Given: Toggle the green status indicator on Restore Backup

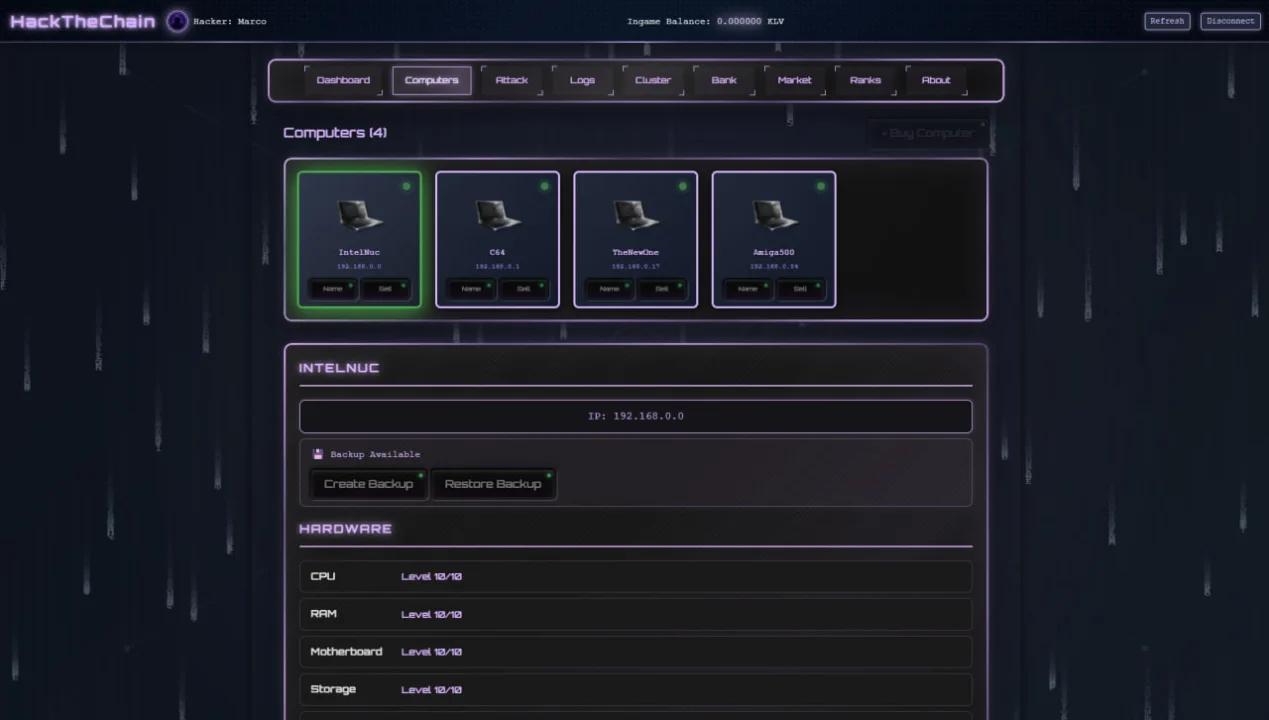Looking at the screenshot, I should (548, 474).
